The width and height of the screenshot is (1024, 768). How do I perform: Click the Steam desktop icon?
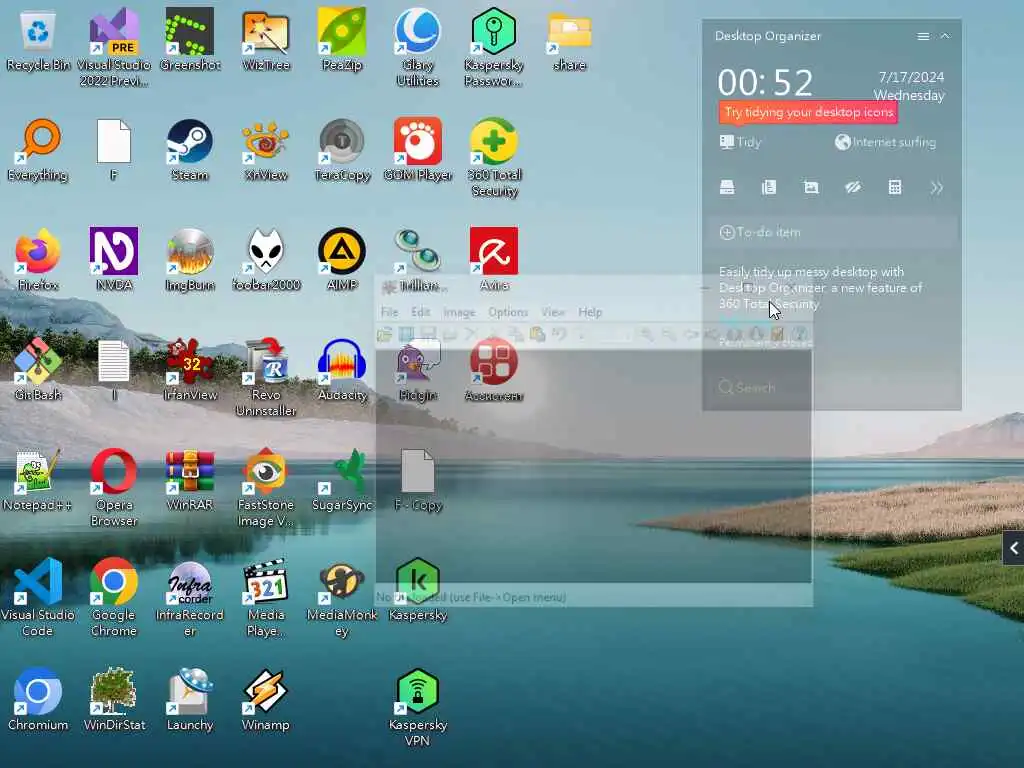coord(189,150)
